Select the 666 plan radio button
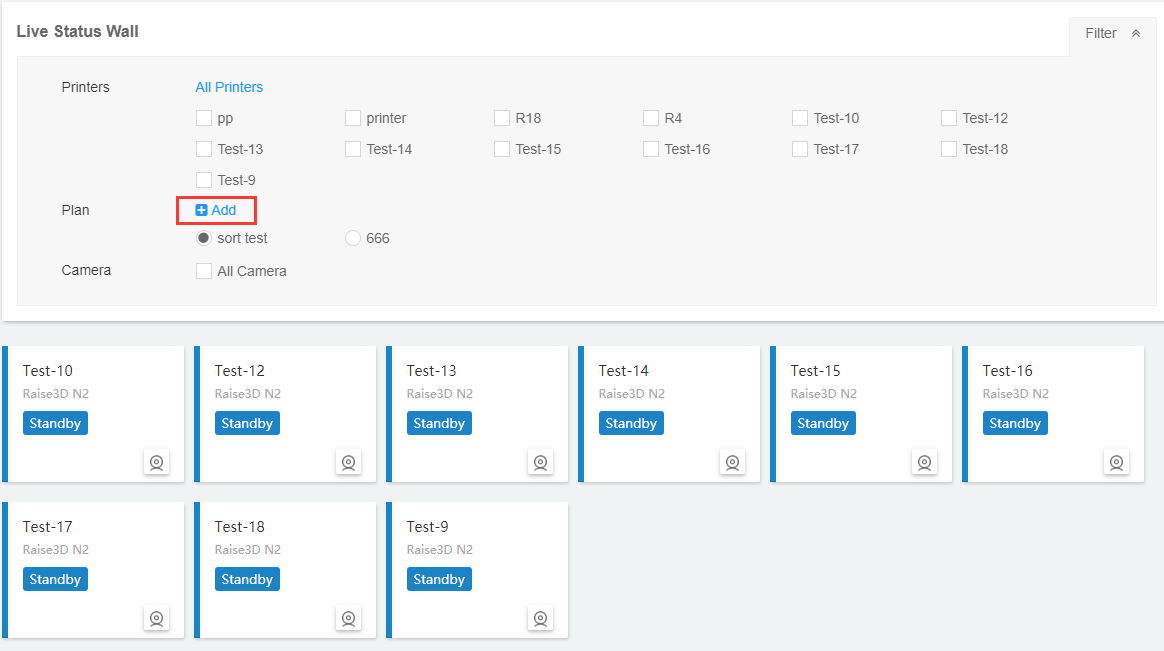This screenshot has width=1164, height=651. [x=353, y=238]
